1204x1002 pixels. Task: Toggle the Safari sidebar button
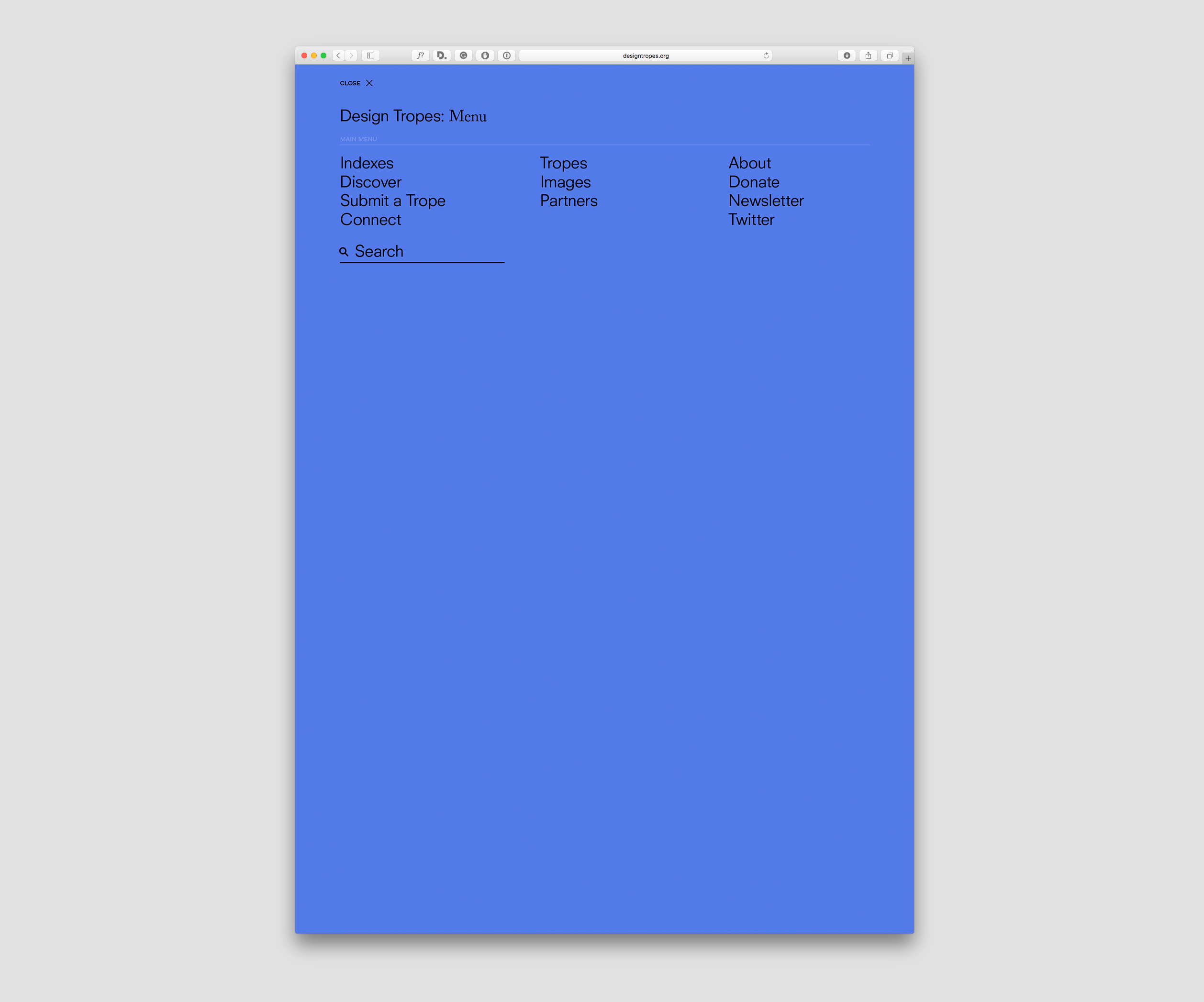tap(370, 56)
